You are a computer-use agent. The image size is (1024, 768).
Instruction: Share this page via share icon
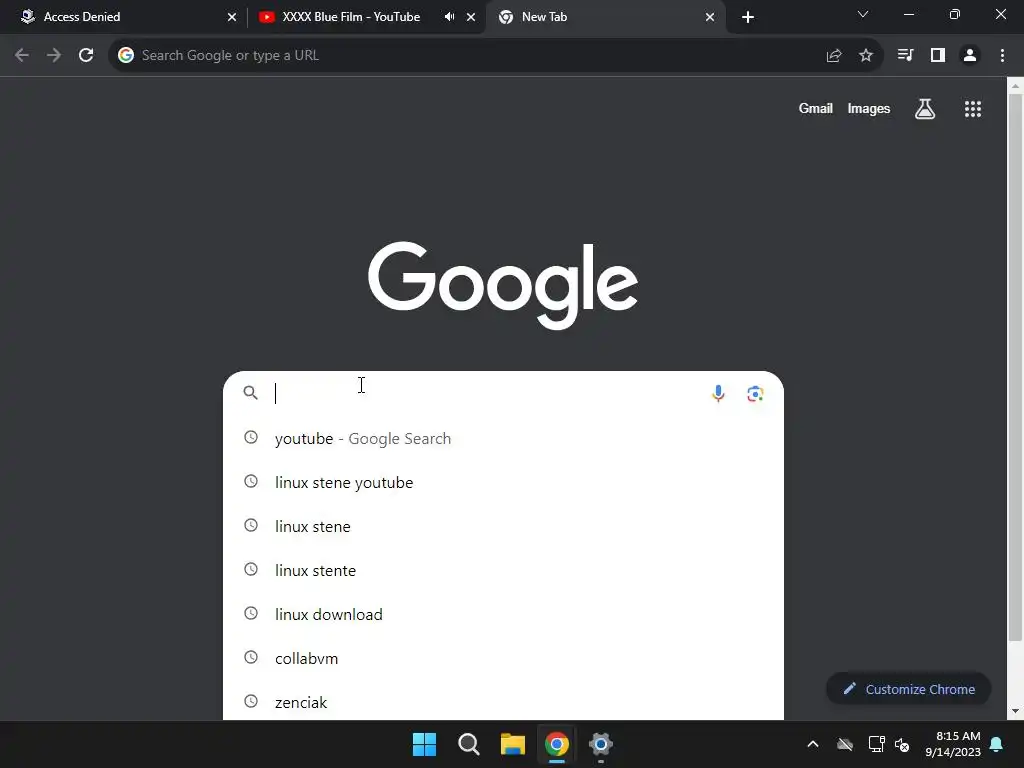coord(834,56)
